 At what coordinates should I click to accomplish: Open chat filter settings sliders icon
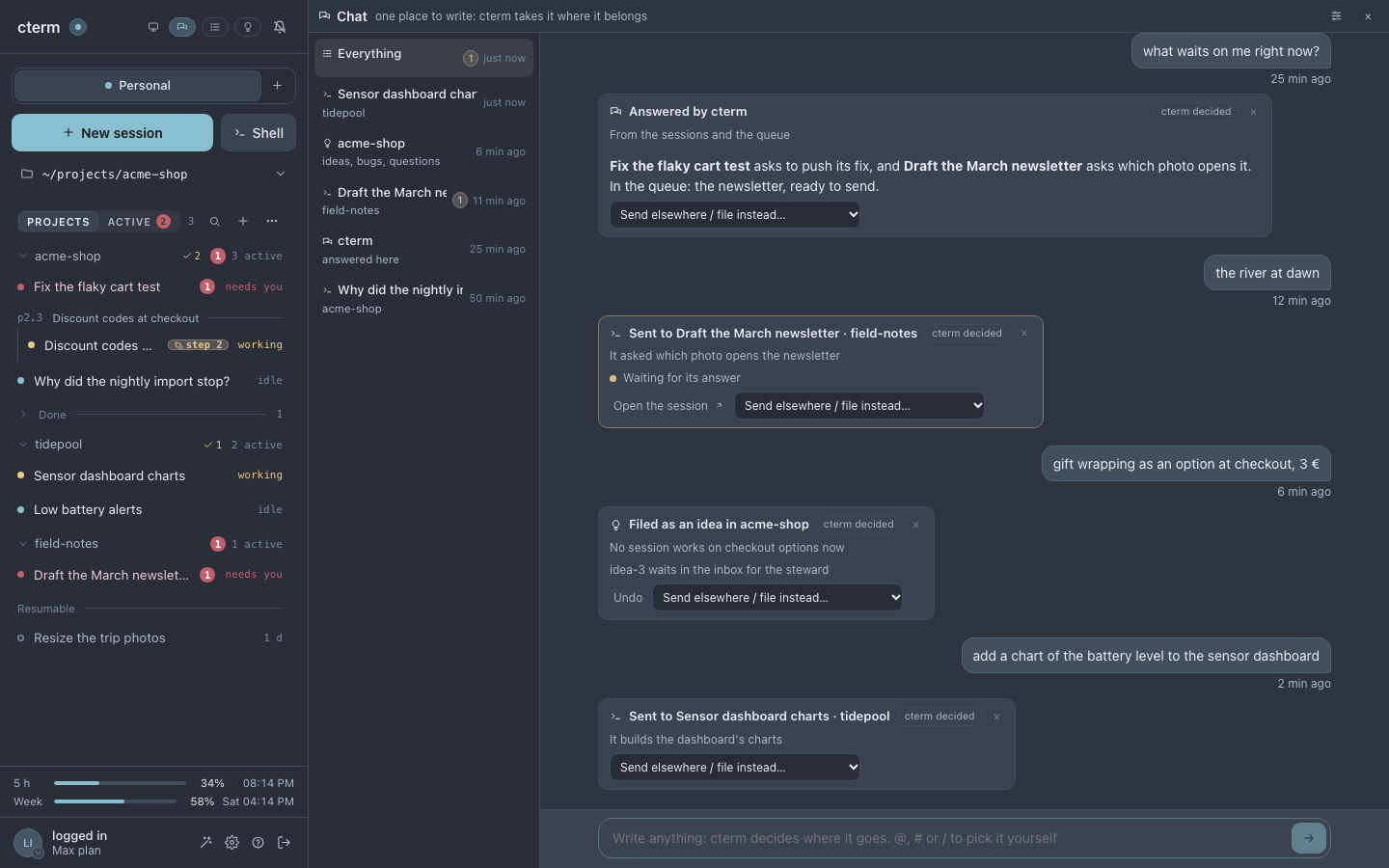[1336, 16]
